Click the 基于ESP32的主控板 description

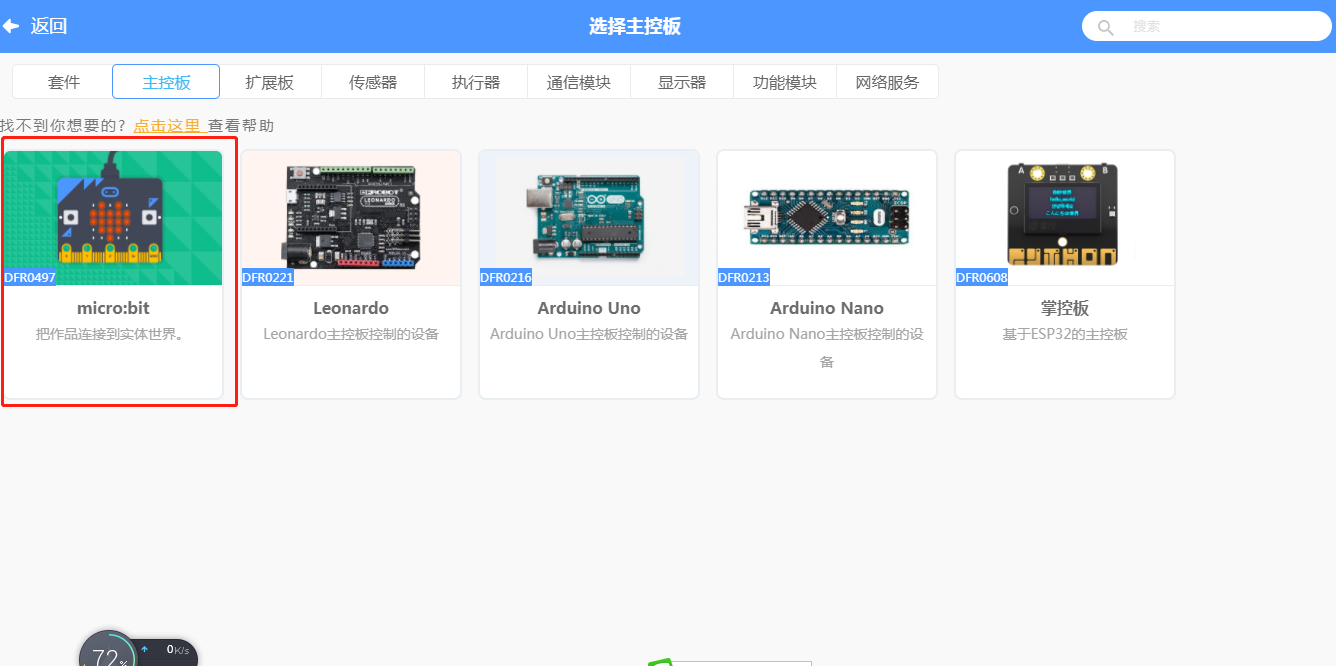[1065, 334]
